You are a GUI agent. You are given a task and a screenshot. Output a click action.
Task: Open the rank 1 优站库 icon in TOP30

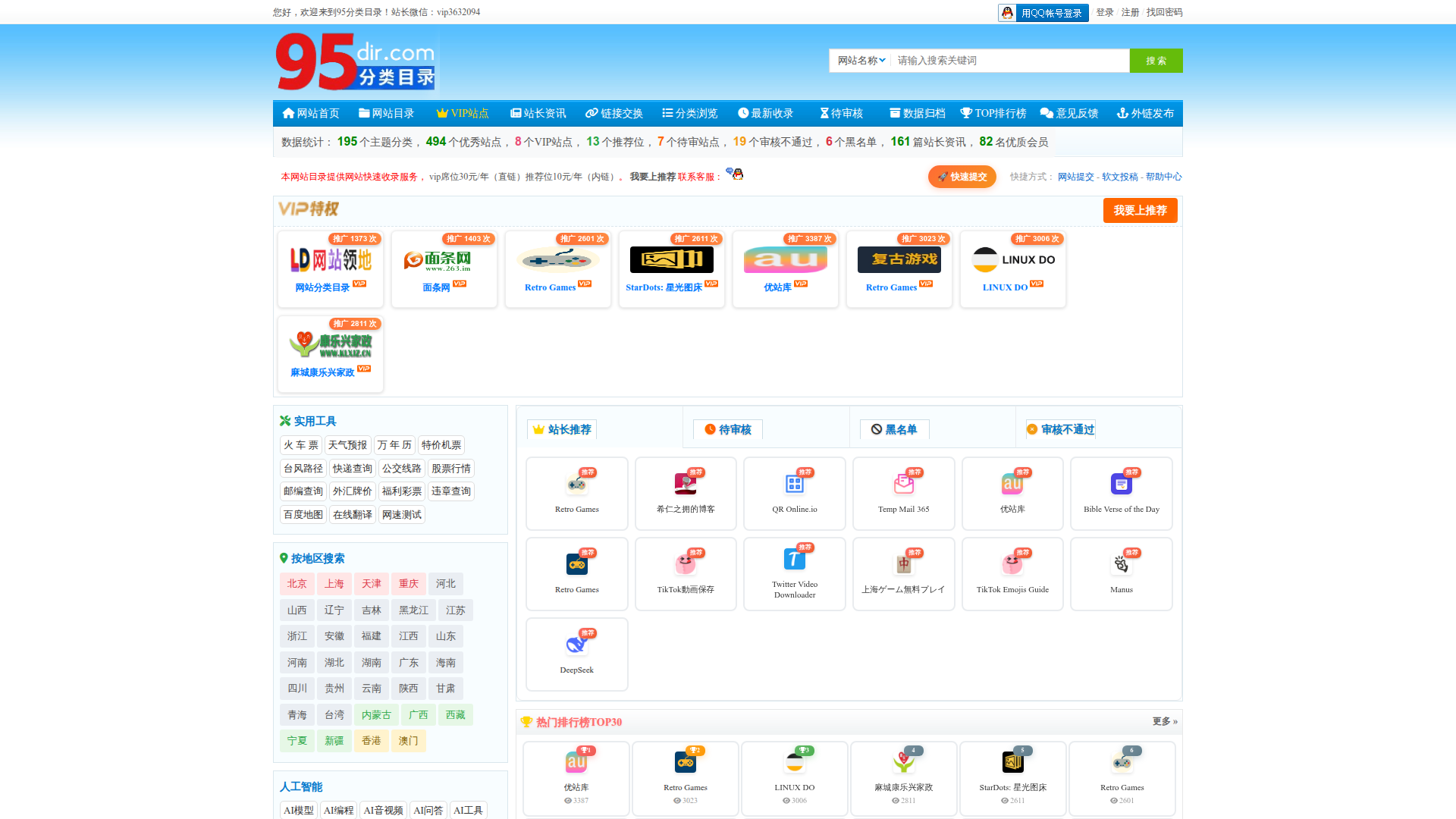click(576, 762)
